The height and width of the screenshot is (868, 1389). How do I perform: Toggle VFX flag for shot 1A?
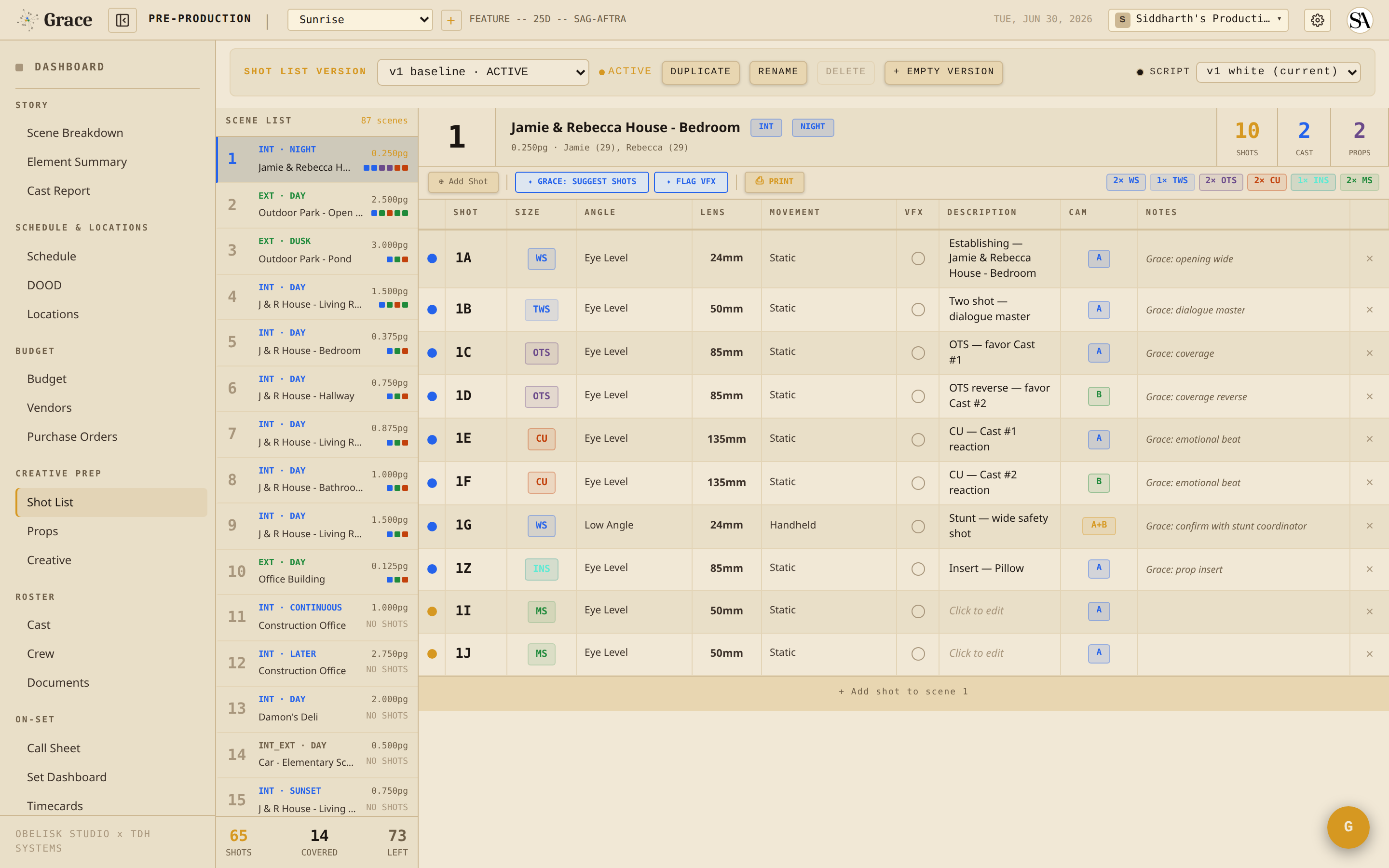coord(918,258)
